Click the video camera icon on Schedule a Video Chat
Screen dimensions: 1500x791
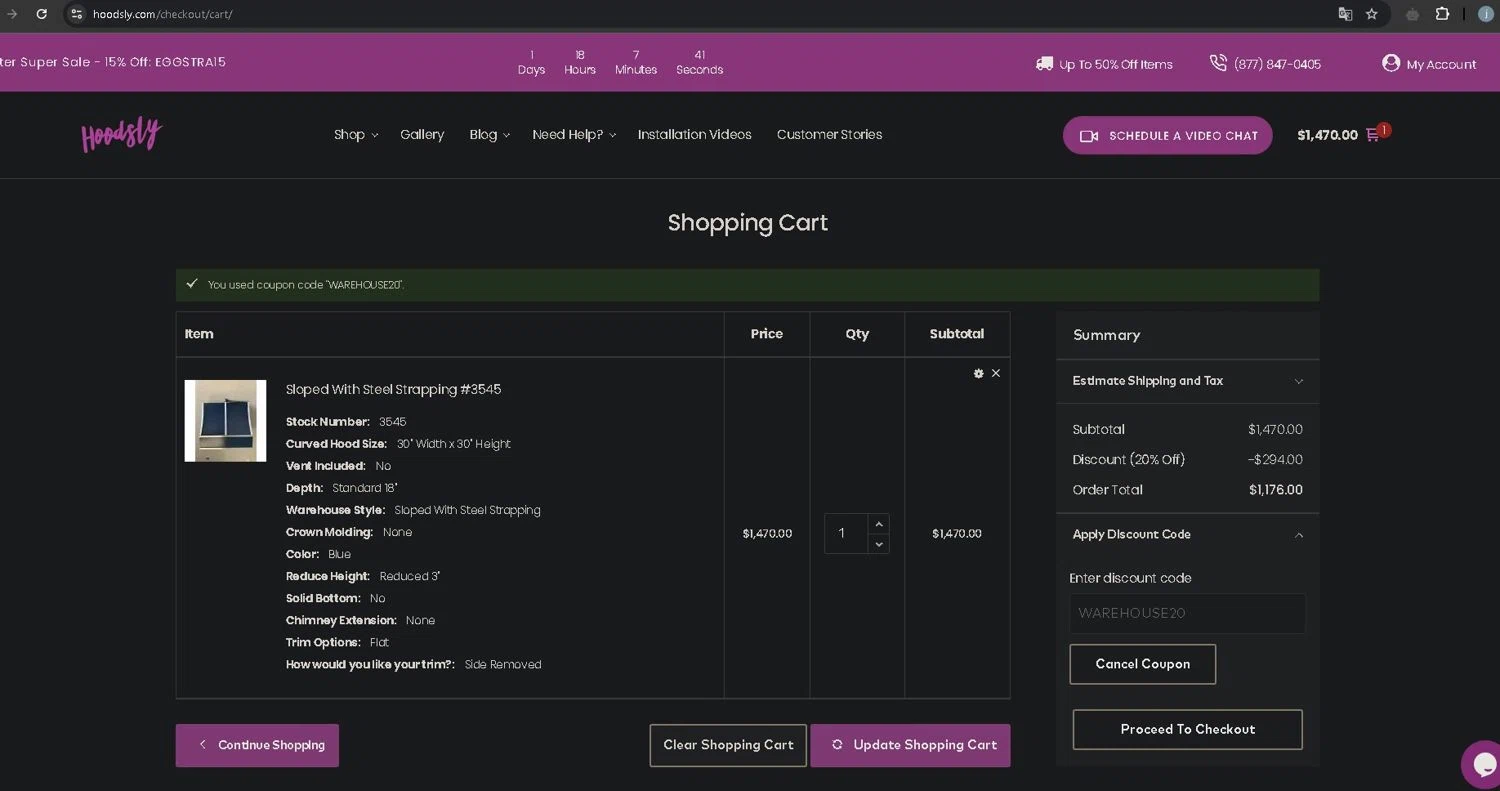click(1089, 136)
